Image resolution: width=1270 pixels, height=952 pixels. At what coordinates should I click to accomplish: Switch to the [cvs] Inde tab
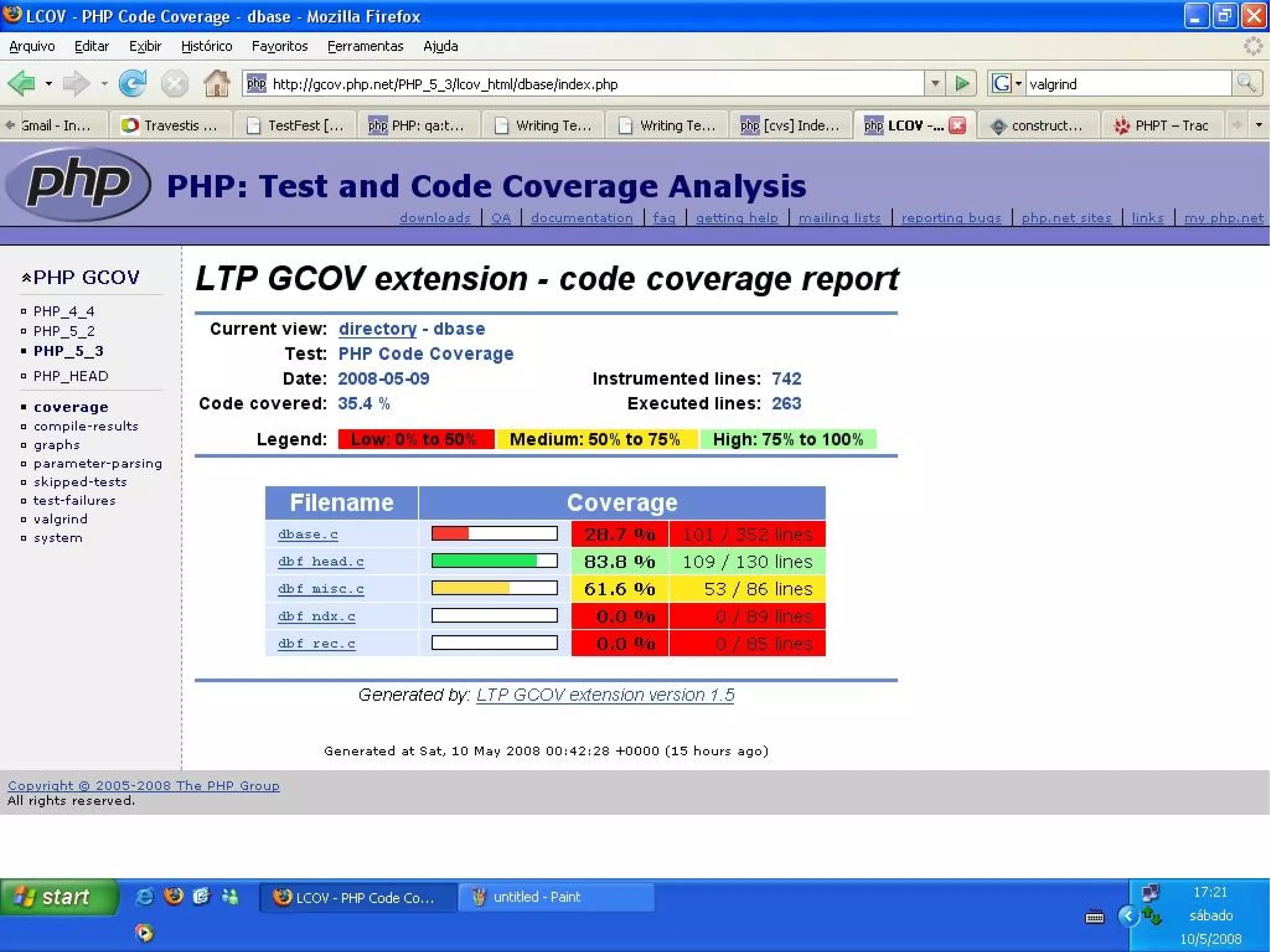pos(792,125)
